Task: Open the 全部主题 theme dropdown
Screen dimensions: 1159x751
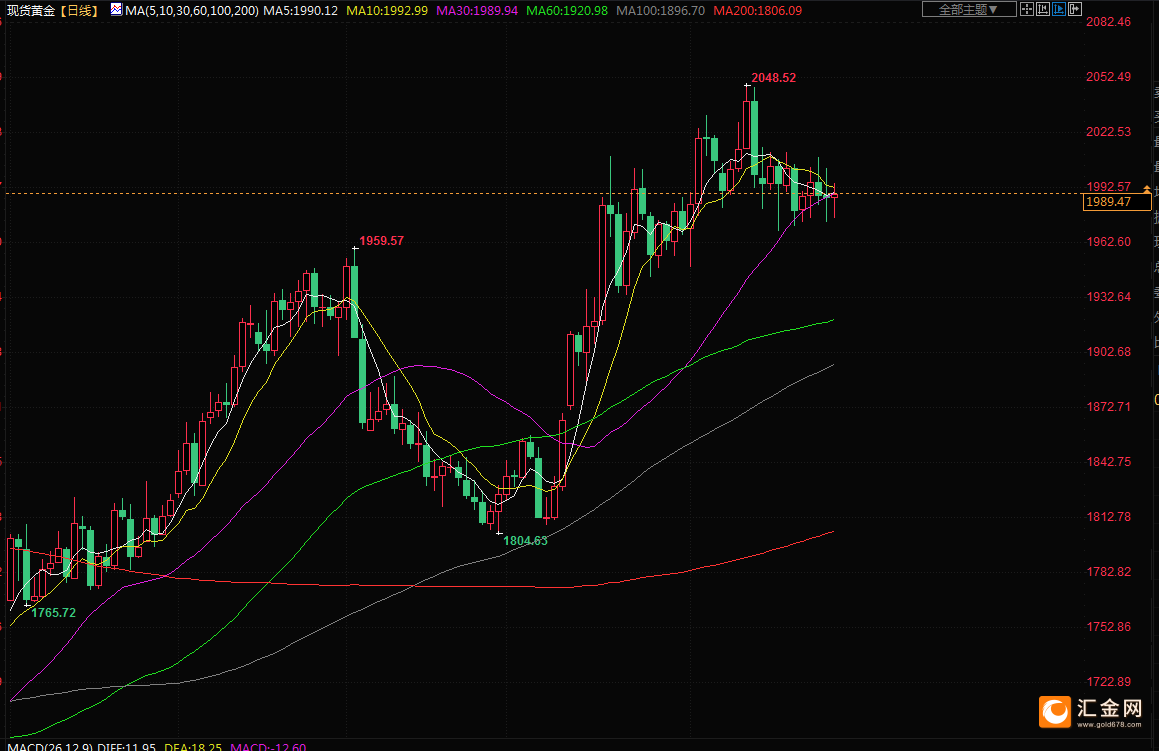Action: tap(968, 9)
